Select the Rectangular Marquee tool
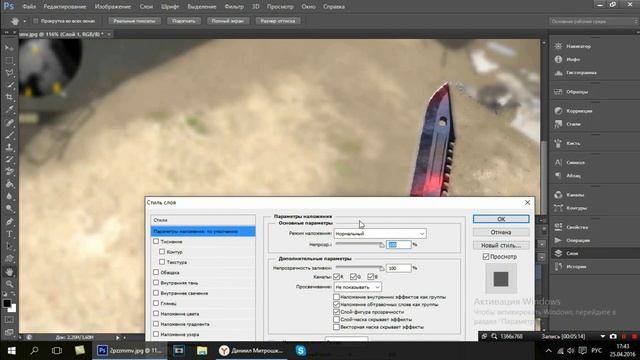640x360 pixels. [9, 60]
